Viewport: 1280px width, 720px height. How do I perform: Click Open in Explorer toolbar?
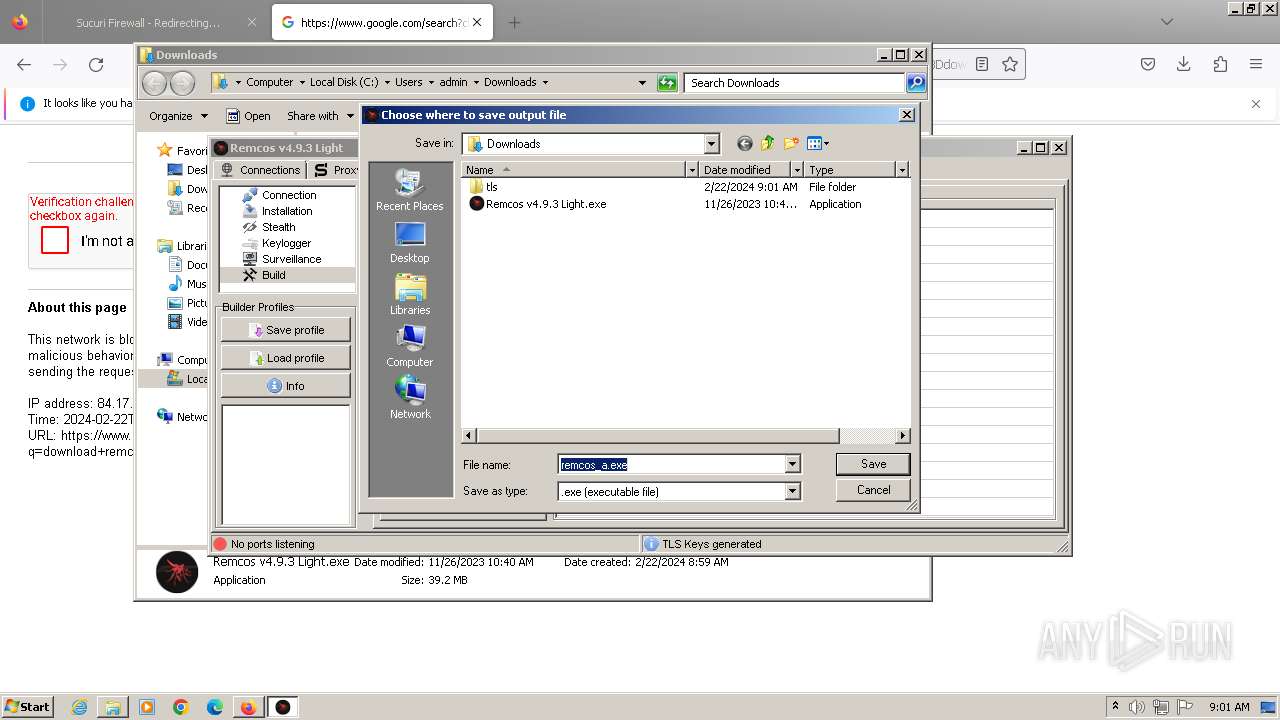248,116
